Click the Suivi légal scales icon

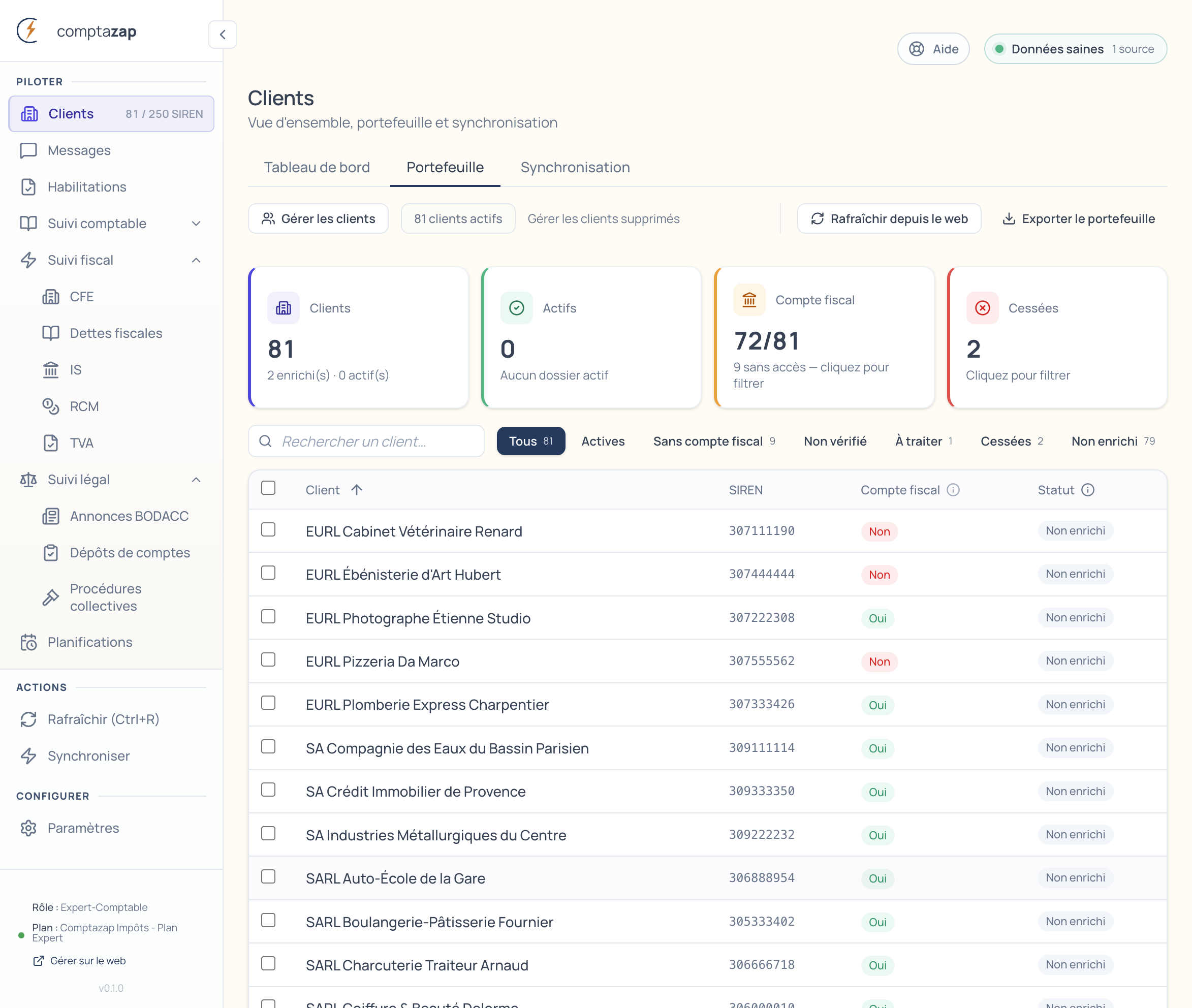28,480
